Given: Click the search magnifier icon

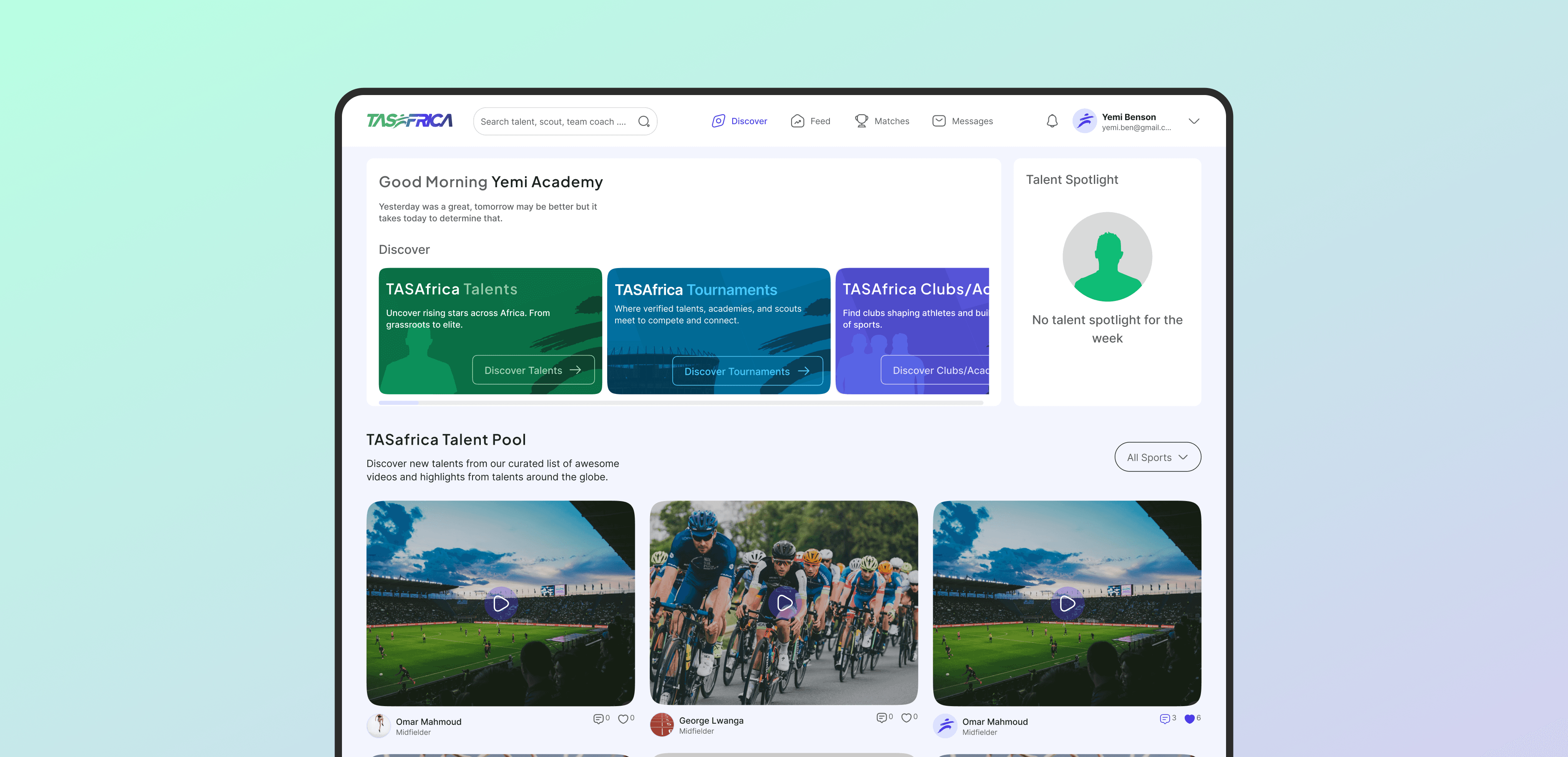Looking at the screenshot, I should pos(643,121).
